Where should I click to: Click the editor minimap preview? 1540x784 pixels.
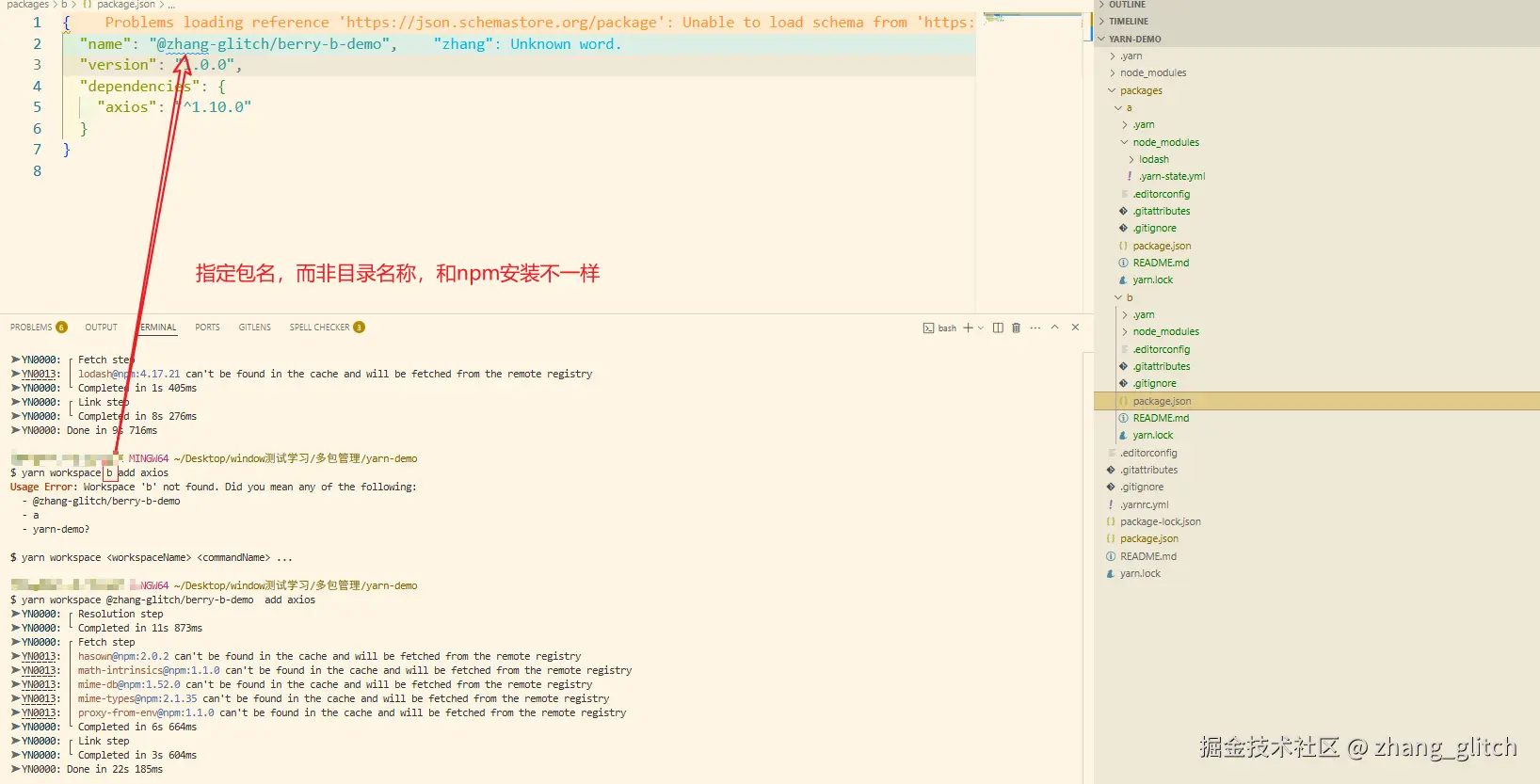(1033, 18)
